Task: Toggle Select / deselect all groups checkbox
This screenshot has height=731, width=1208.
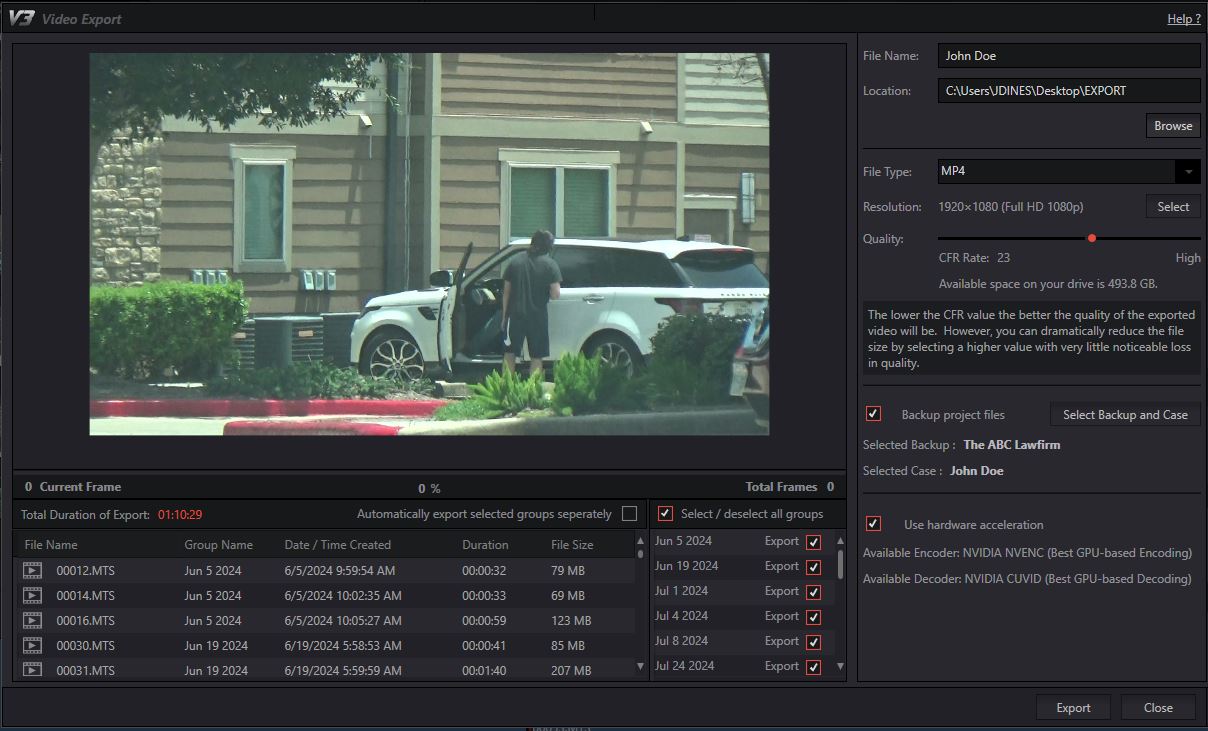Action: coord(665,513)
